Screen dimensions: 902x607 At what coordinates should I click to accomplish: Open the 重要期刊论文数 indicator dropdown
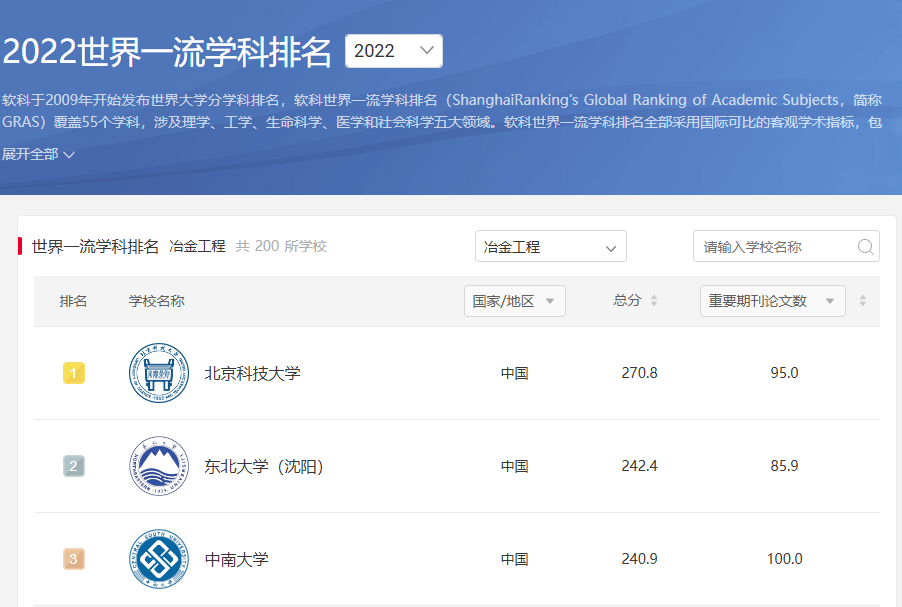[773, 301]
